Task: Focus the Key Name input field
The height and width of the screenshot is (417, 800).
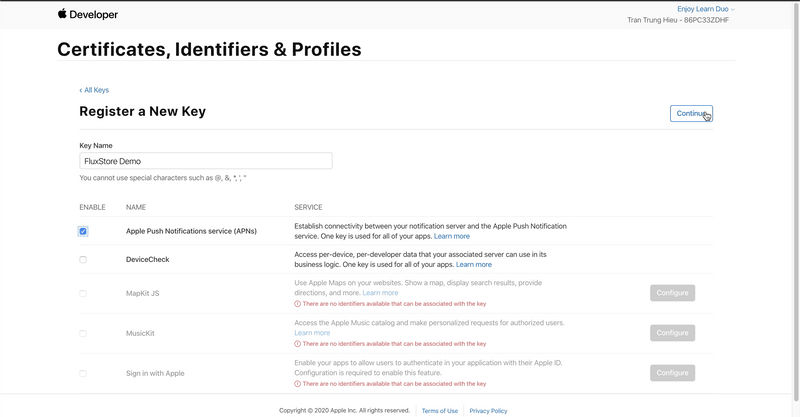Action: [206, 161]
